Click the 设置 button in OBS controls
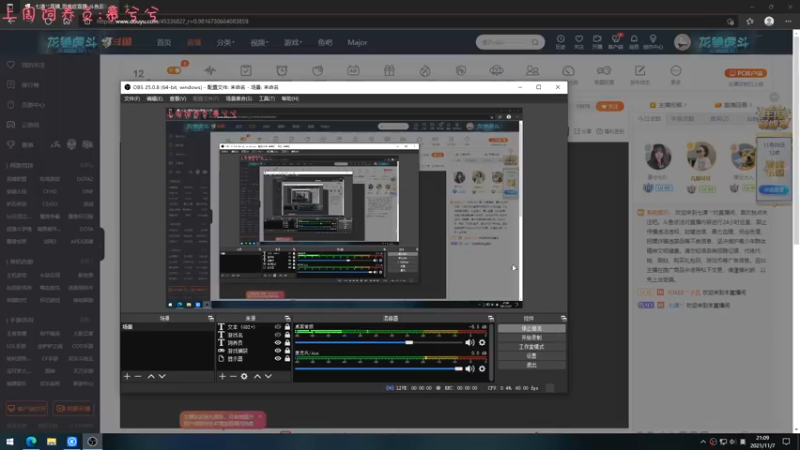 click(532, 356)
